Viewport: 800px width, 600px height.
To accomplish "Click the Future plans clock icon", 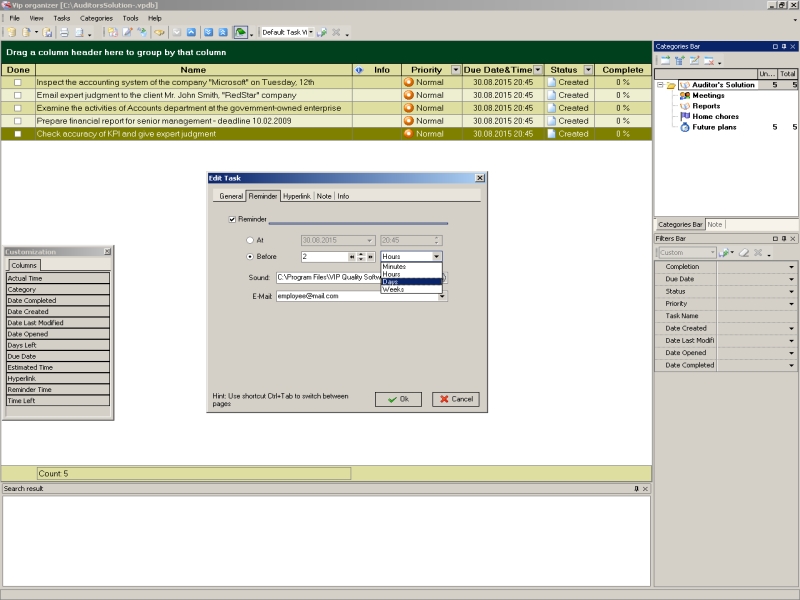I will tap(684, 127).
